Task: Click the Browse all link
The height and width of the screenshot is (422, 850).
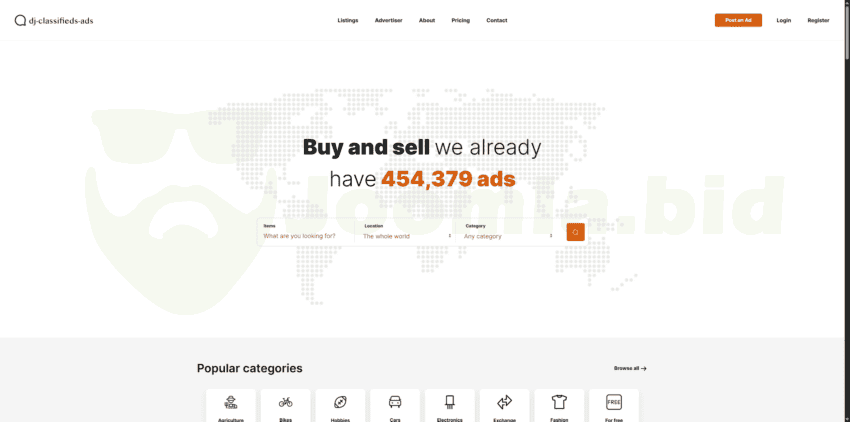Action: [630, 368]
